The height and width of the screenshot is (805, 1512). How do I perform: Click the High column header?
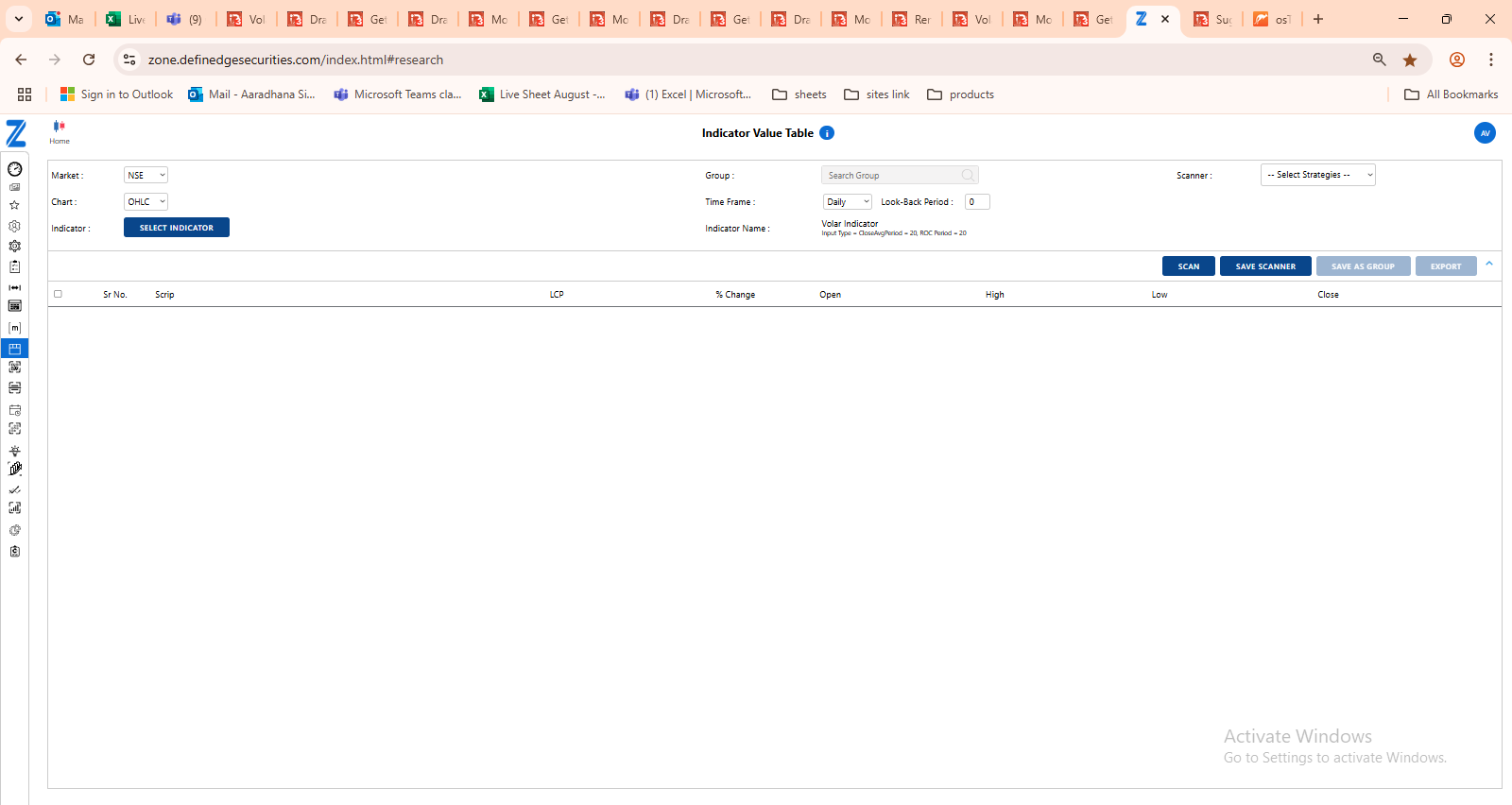tap(995, 295)
